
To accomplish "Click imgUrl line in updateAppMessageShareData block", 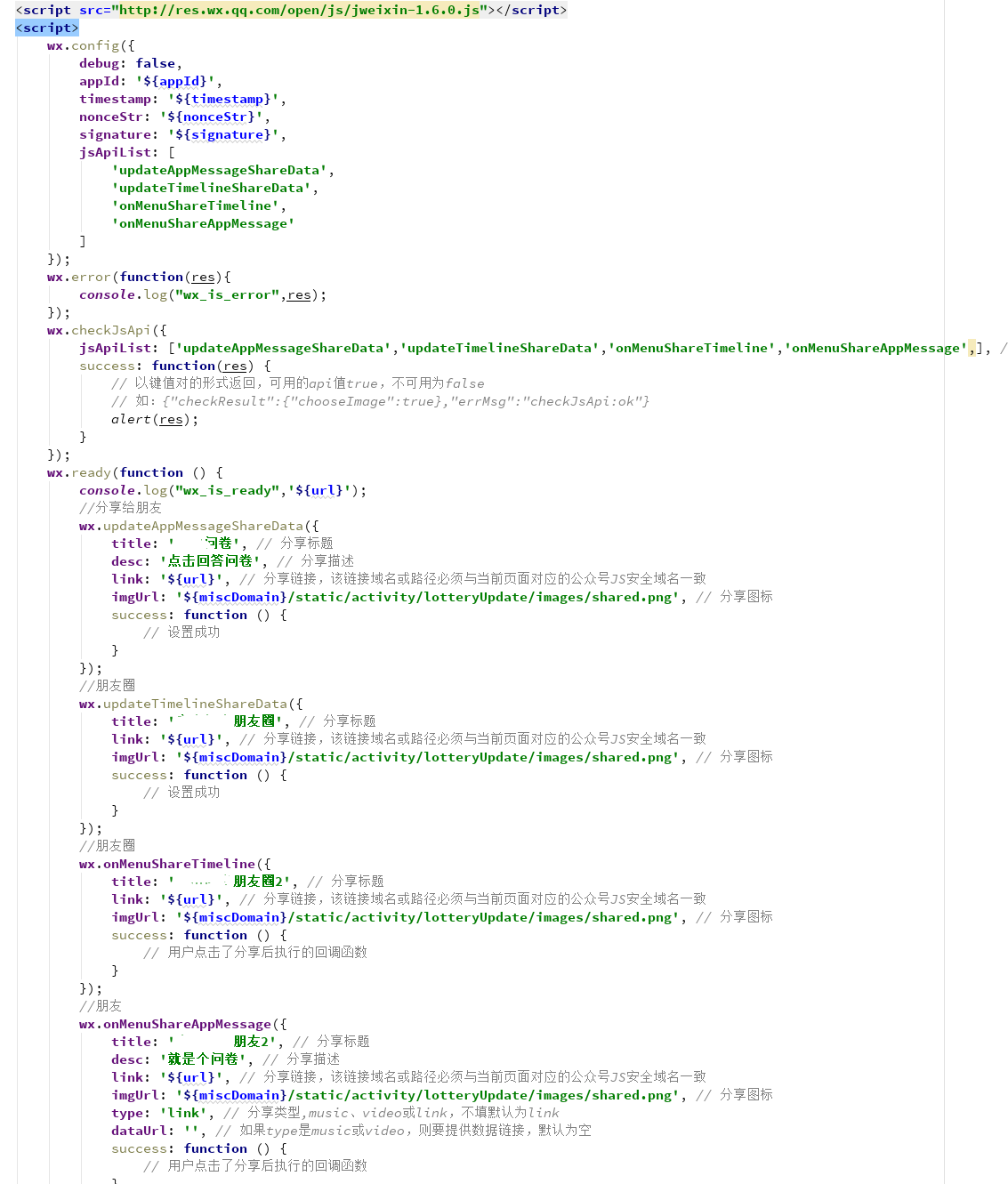I will point(442,597).
